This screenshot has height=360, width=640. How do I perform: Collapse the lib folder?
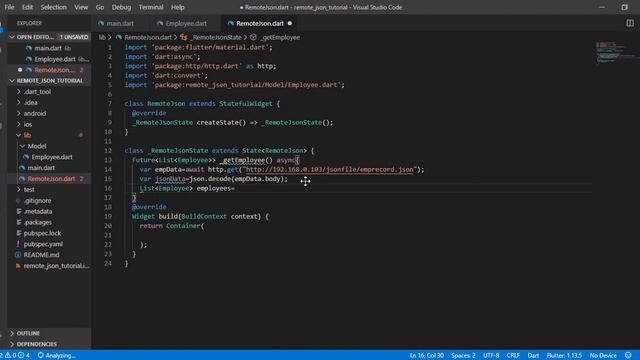coord(18,135)
